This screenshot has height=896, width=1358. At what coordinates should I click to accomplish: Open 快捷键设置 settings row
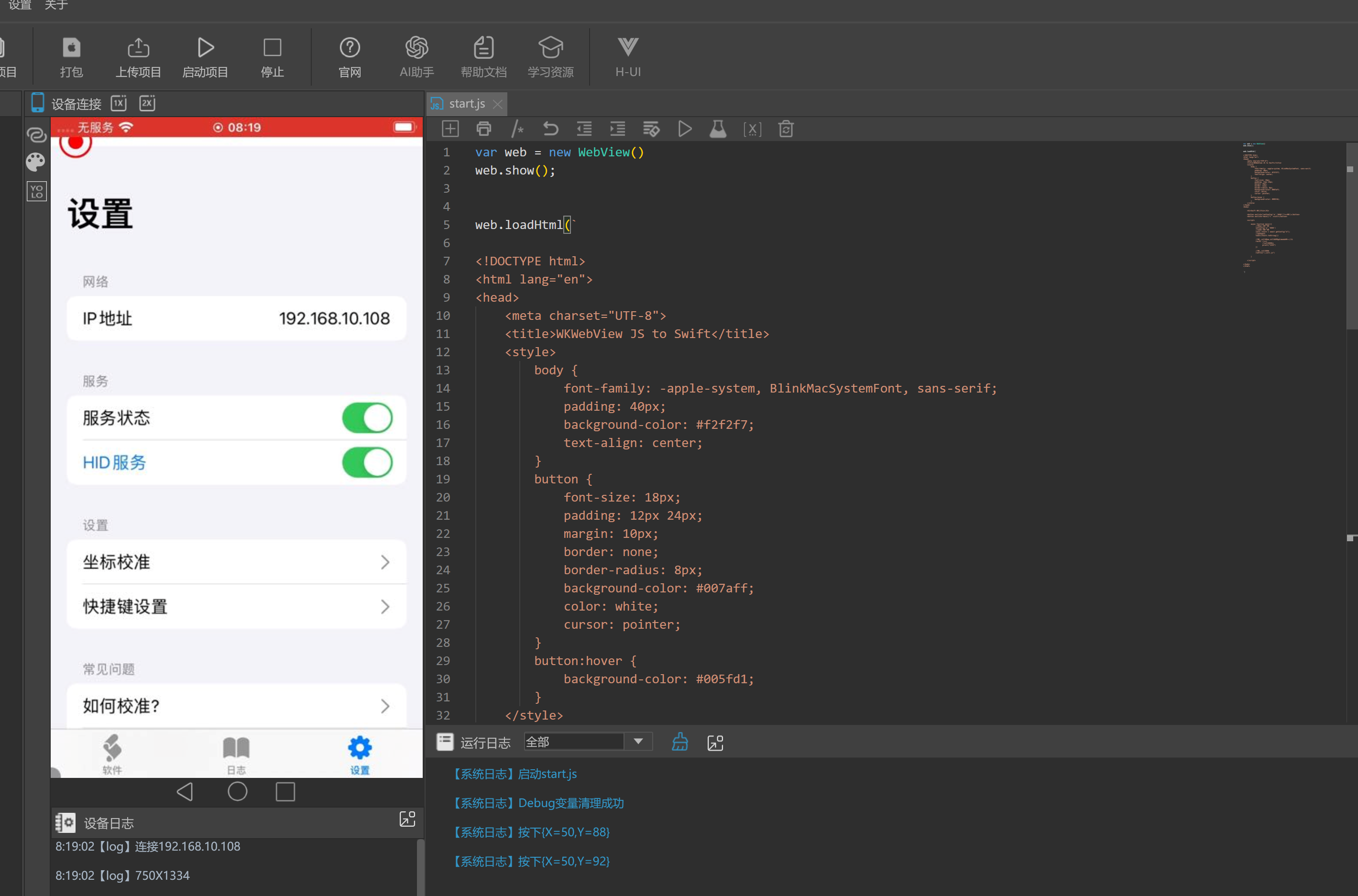(237, 606)
